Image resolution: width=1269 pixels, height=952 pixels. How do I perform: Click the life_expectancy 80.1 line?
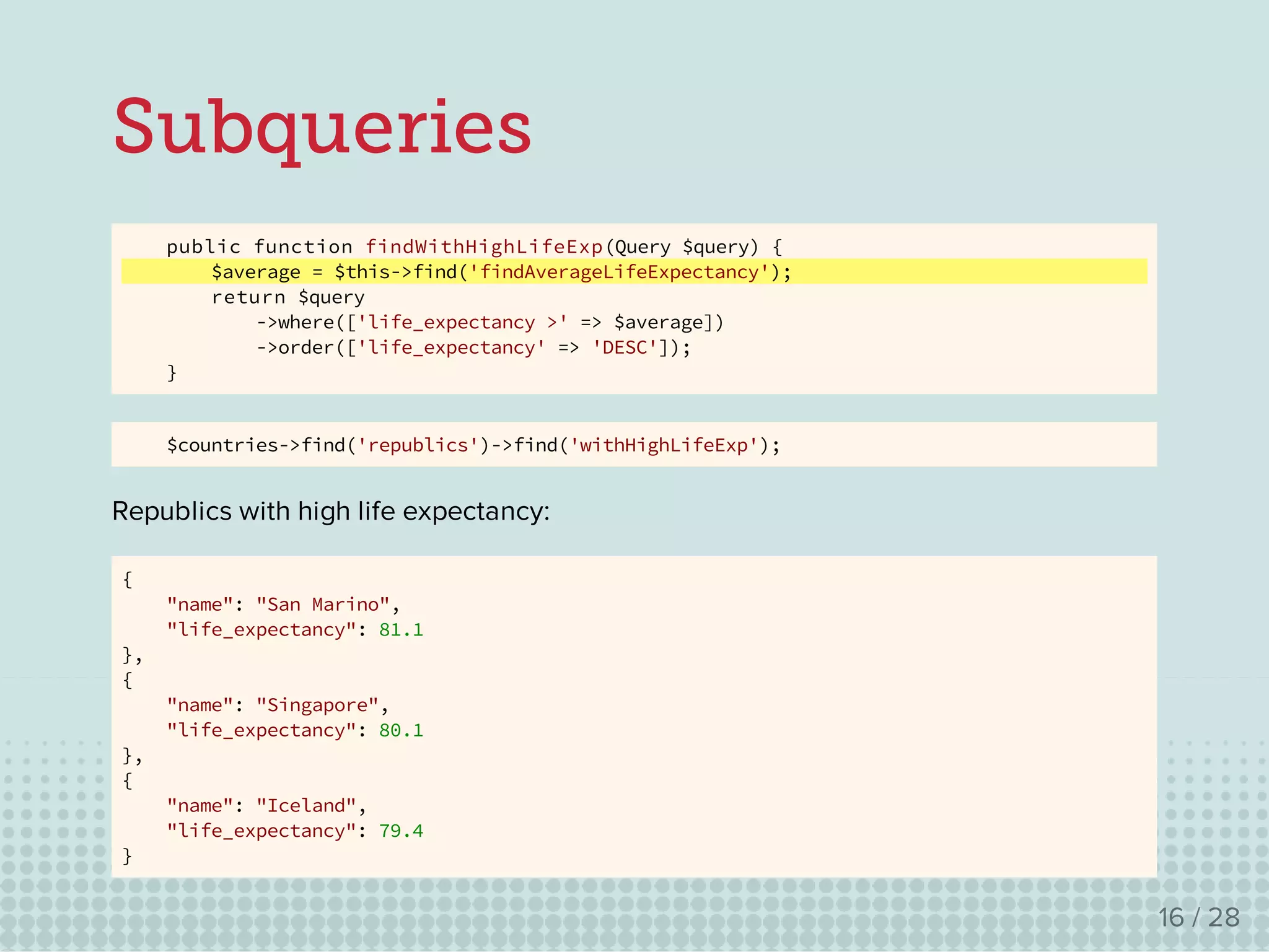295,731
